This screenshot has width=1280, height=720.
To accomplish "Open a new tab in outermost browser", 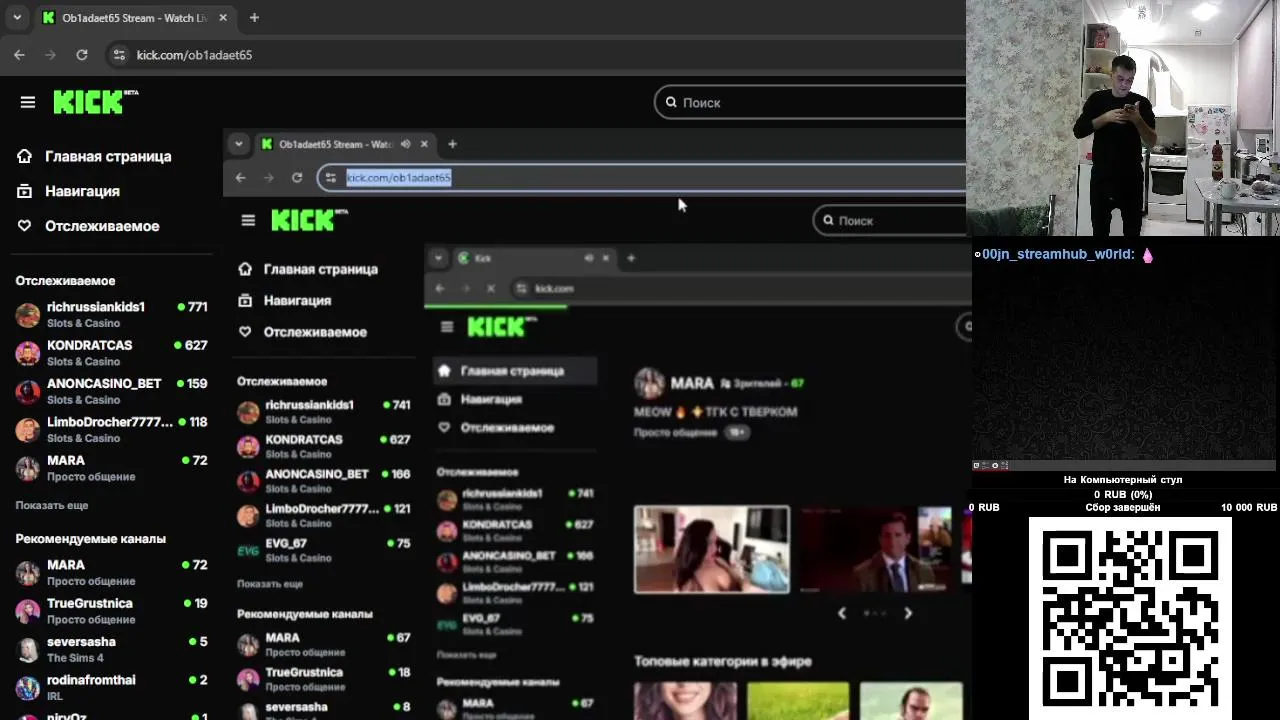I will [x=254, y=18].
